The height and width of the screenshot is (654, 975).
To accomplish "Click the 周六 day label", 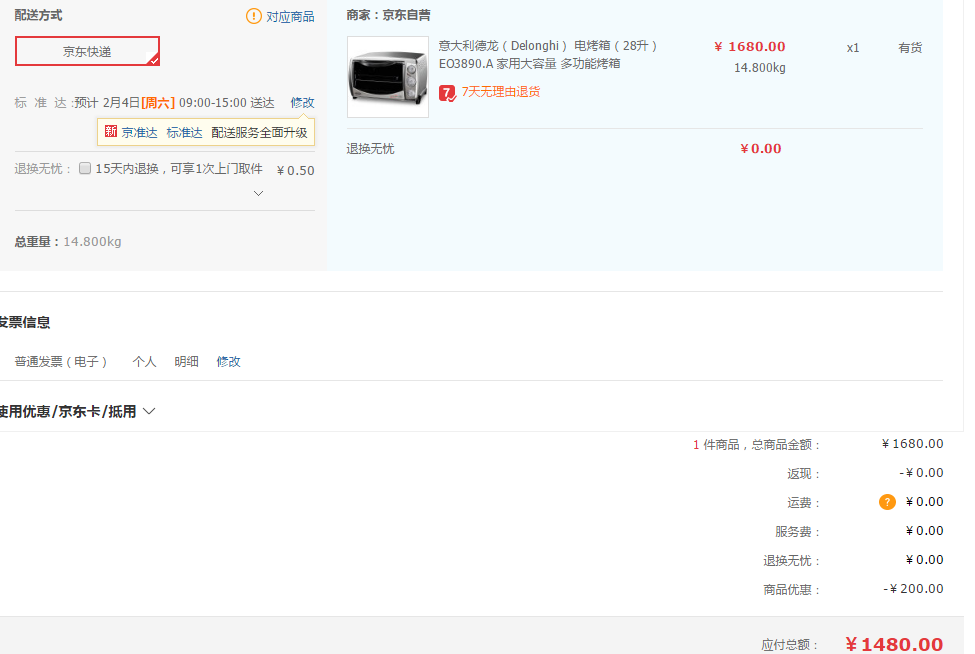I will coord(158,103).
